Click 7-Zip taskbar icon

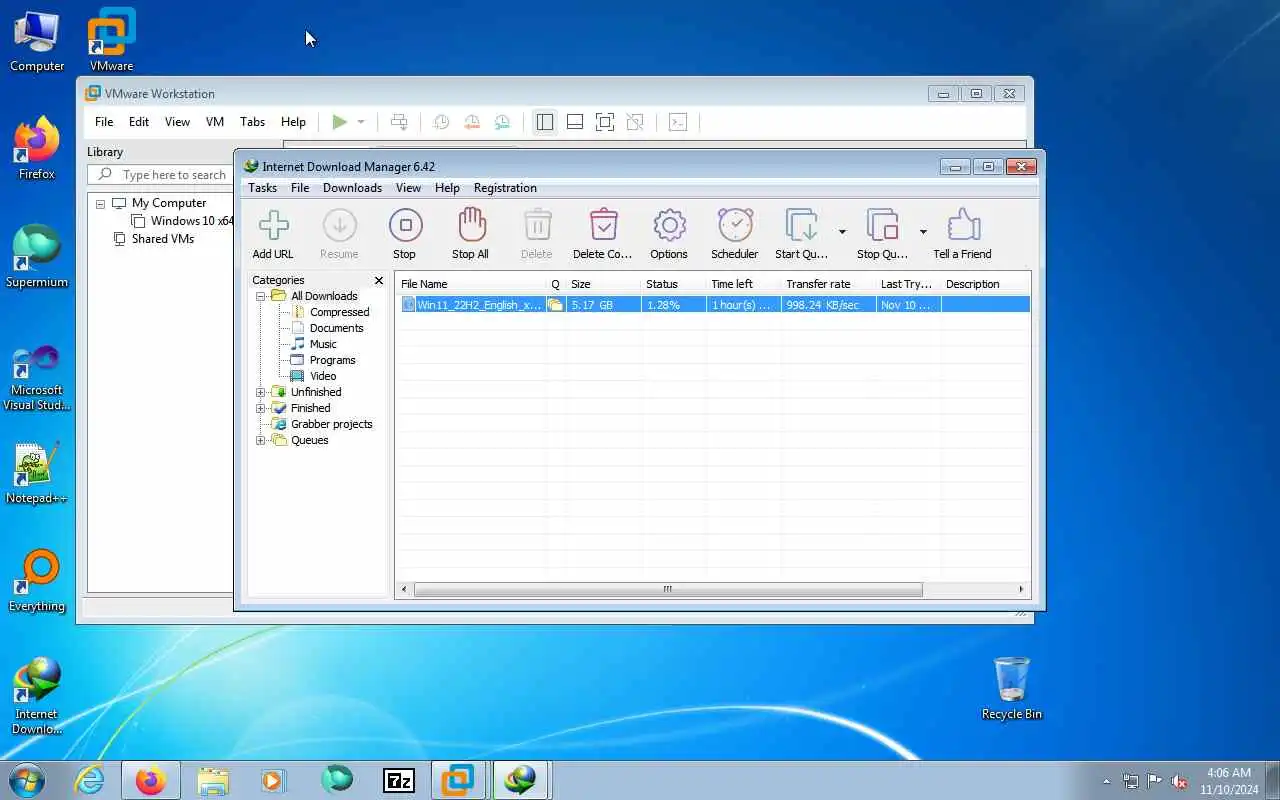[398, 780]
